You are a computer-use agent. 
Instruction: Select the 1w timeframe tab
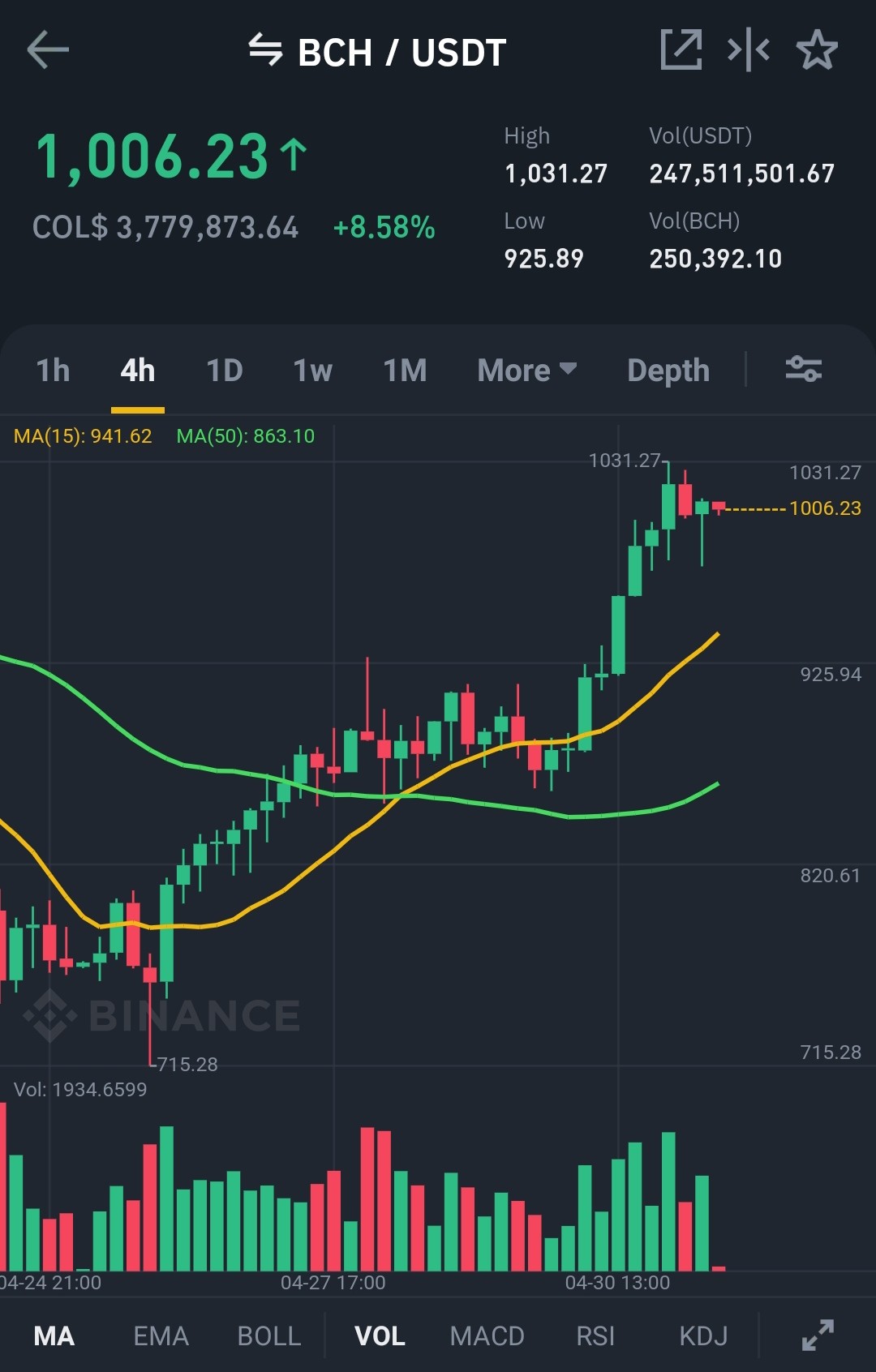(x=312, y=371)
